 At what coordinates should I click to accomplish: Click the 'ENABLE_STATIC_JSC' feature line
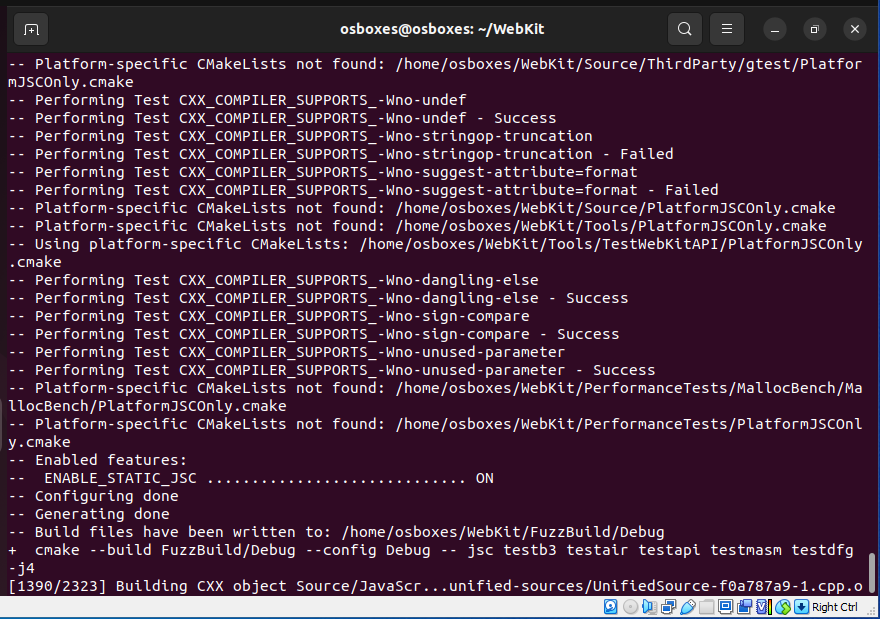(251, 478)
